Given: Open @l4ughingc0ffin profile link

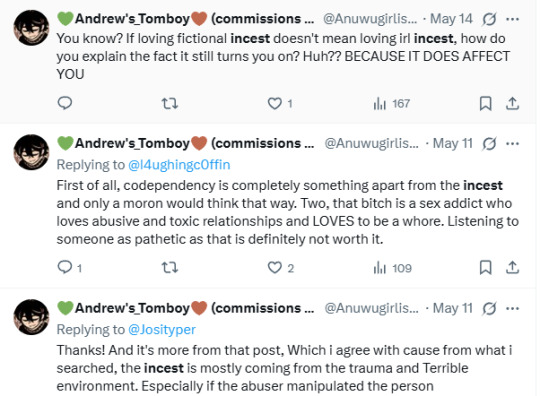Looking at the screenshot, I should 179,165.
